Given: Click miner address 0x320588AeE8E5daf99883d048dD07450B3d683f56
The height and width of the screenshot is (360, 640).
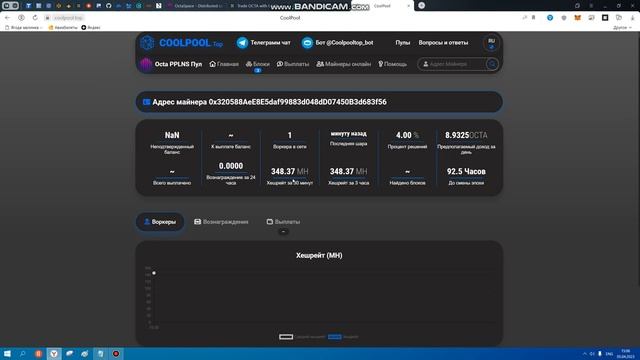Looking at the screenshot, I should click(x=298, y=102).
